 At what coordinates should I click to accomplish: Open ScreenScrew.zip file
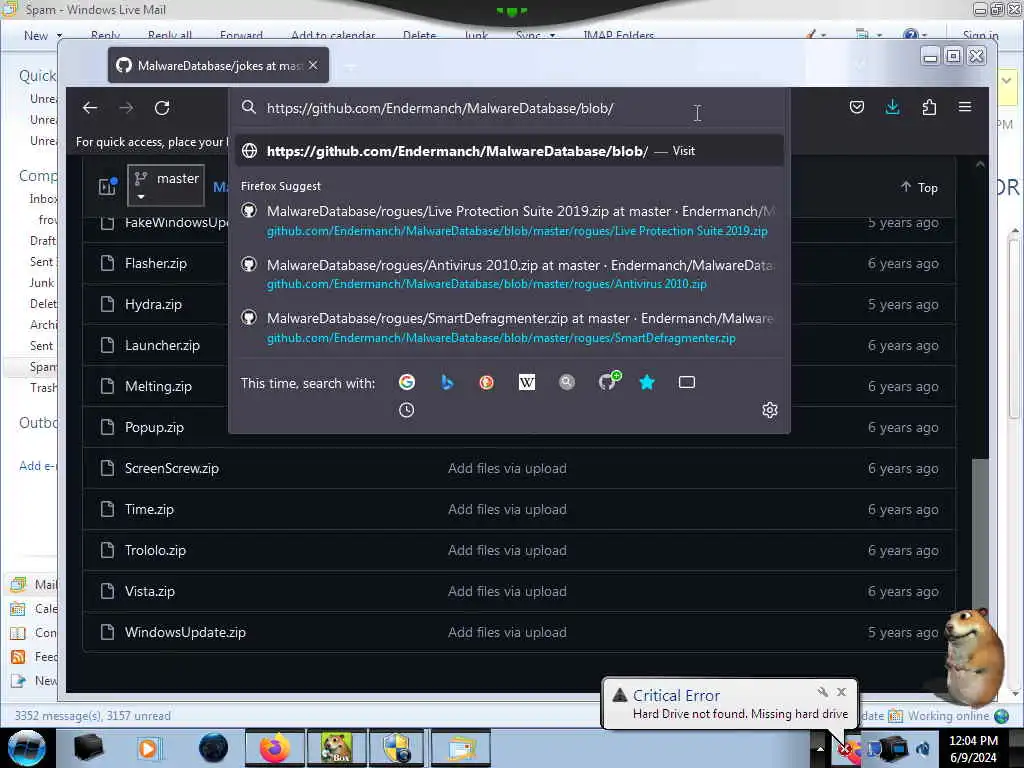pyautogui.click(x=172, y=468)
